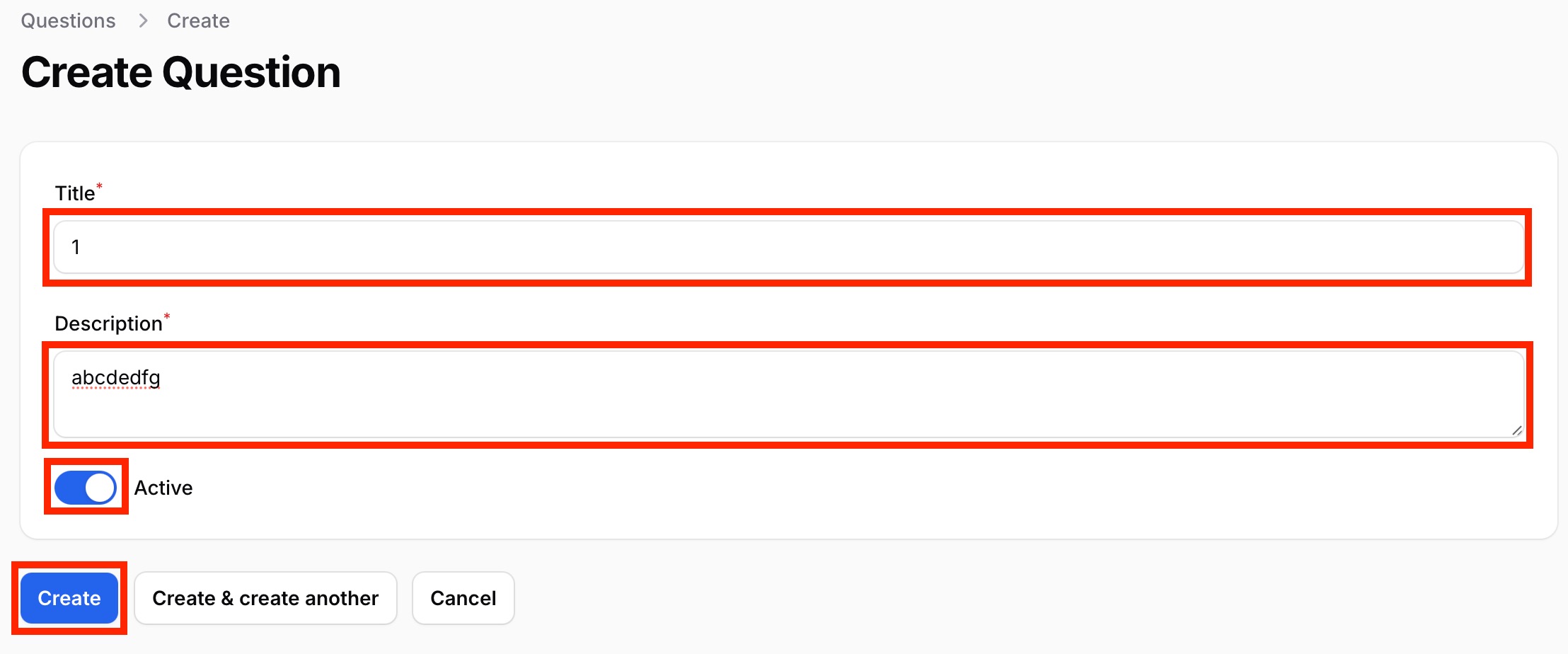
Task: Focus the Title input field
Action: 788,247
